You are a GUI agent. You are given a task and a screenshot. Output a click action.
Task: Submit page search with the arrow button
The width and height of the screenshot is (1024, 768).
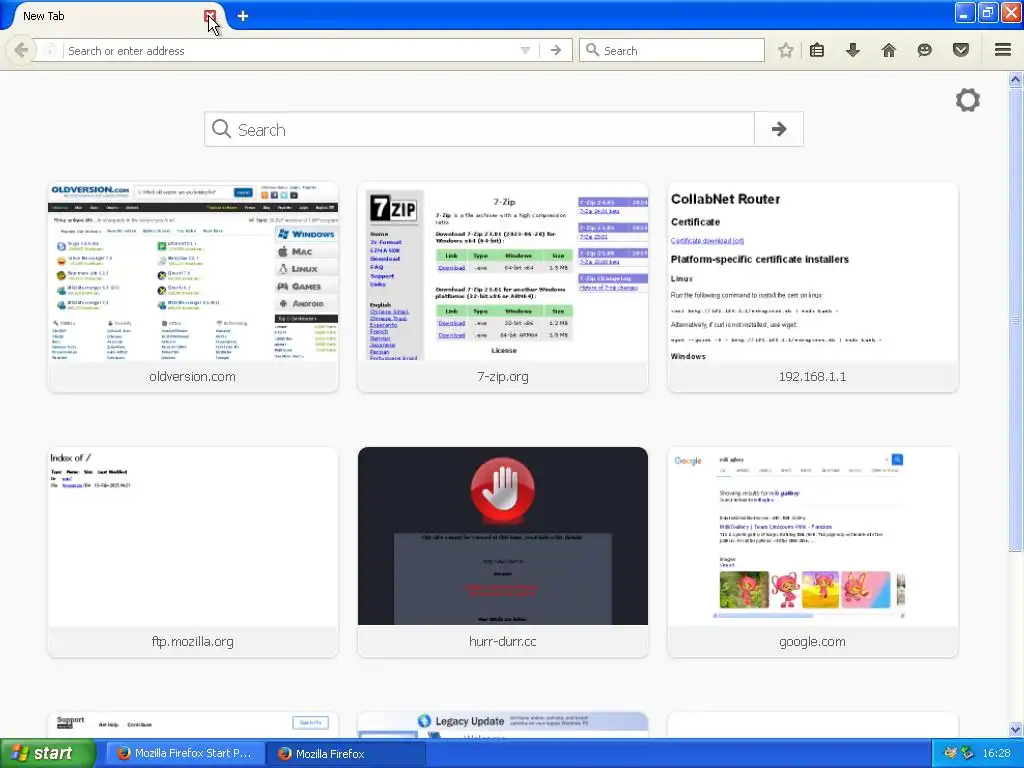coord(778,129)
